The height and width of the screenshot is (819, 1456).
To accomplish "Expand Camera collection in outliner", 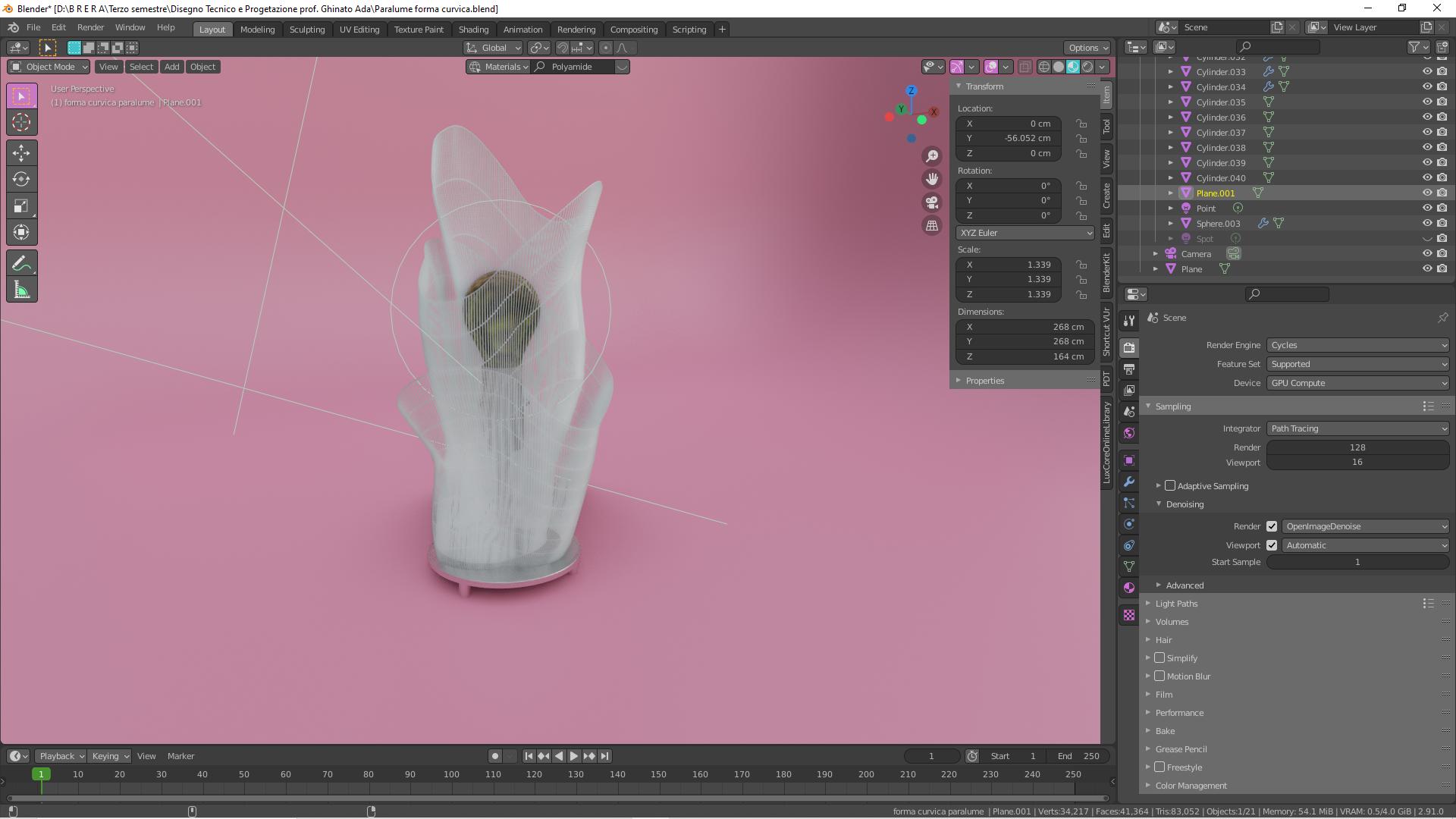I will click(x=1156, y=254).
